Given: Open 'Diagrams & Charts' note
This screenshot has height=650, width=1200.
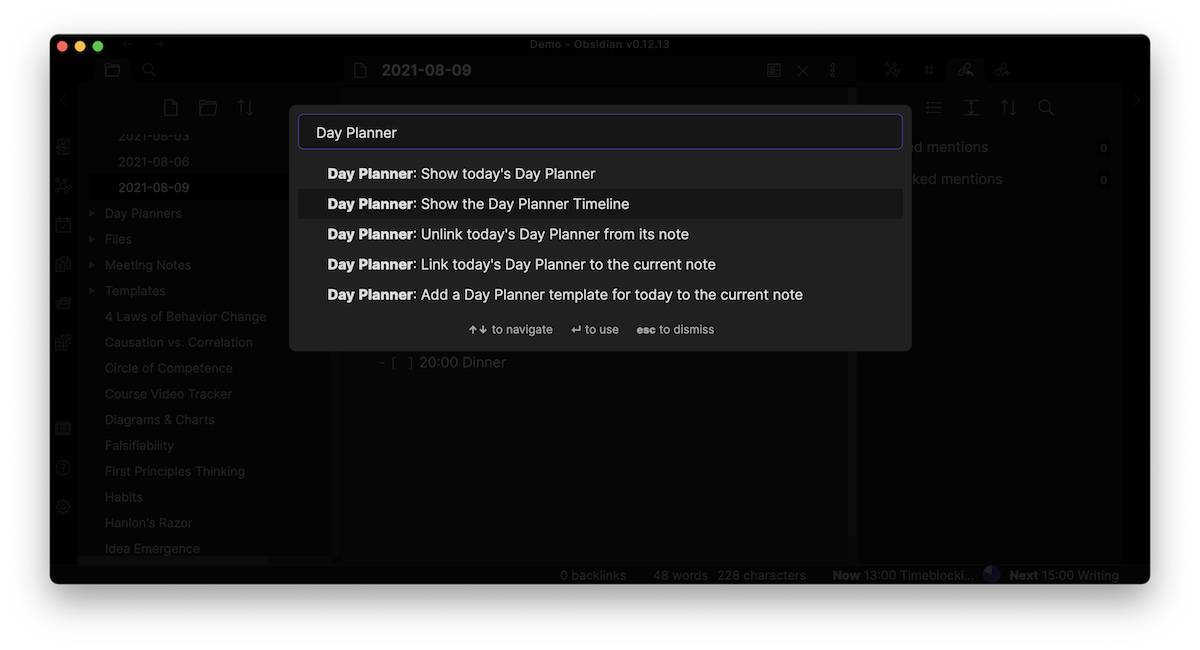Looking at the screenshot, I should 160,420.
